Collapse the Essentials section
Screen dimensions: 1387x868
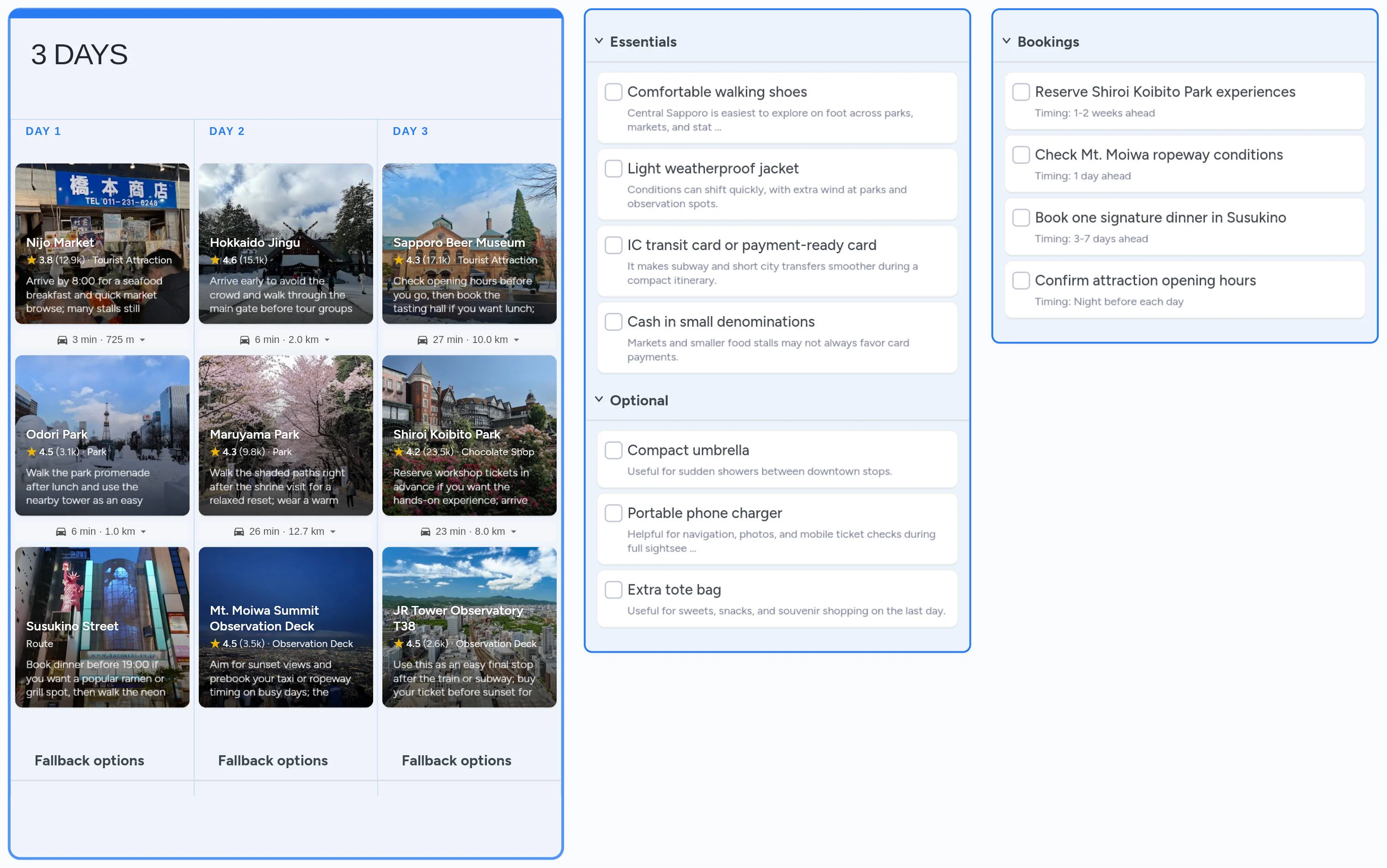pyautogui.click(x=599, y=41)
